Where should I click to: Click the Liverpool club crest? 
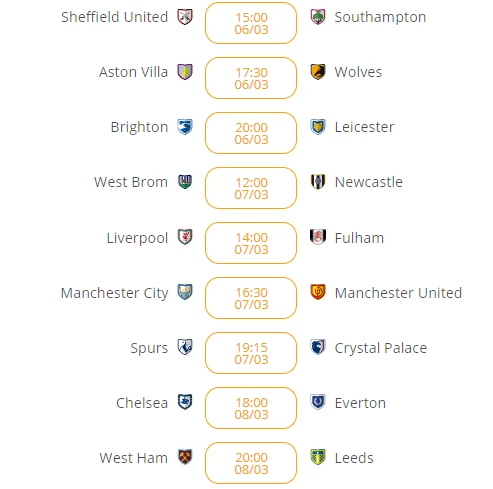click(185, 237)
